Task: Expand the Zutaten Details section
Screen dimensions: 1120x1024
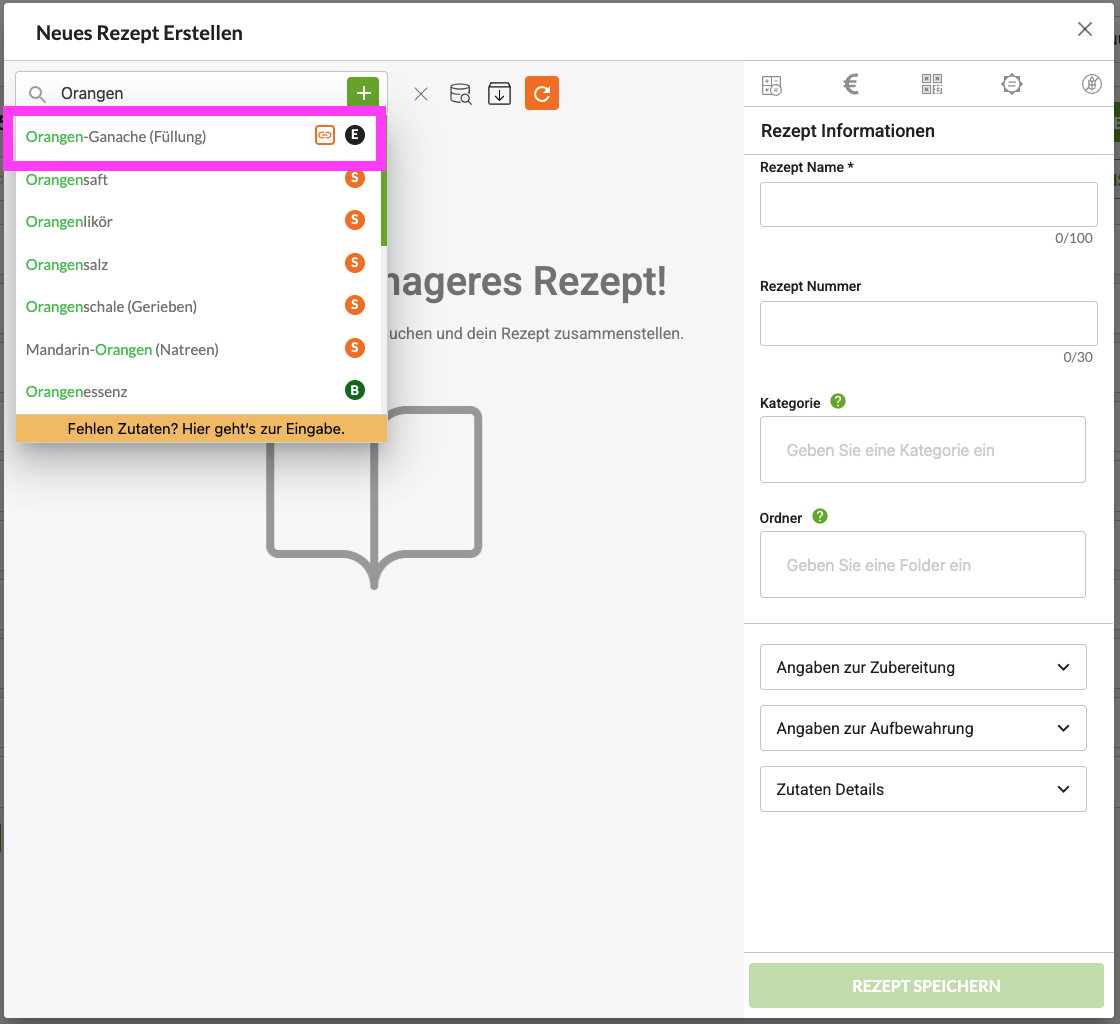Action: pos(922,789)
